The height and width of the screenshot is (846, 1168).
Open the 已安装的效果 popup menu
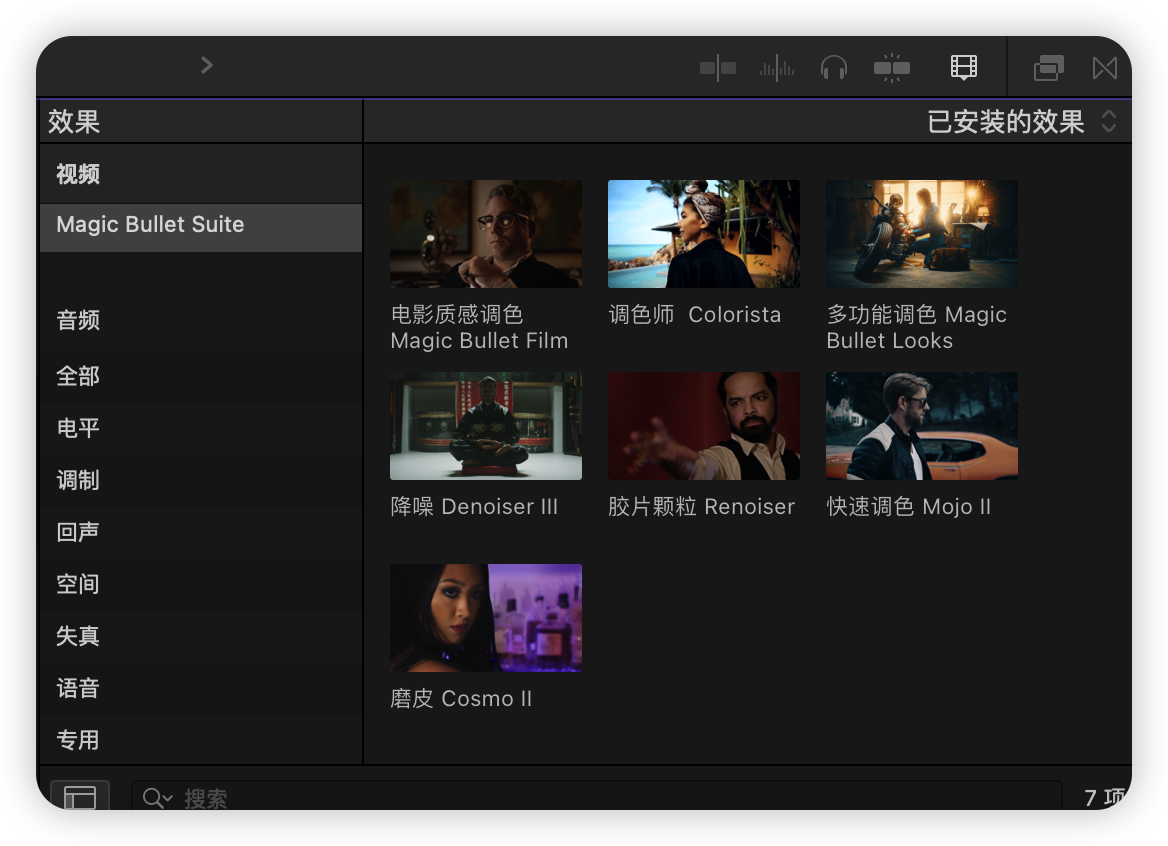[x=1021, y=121]
